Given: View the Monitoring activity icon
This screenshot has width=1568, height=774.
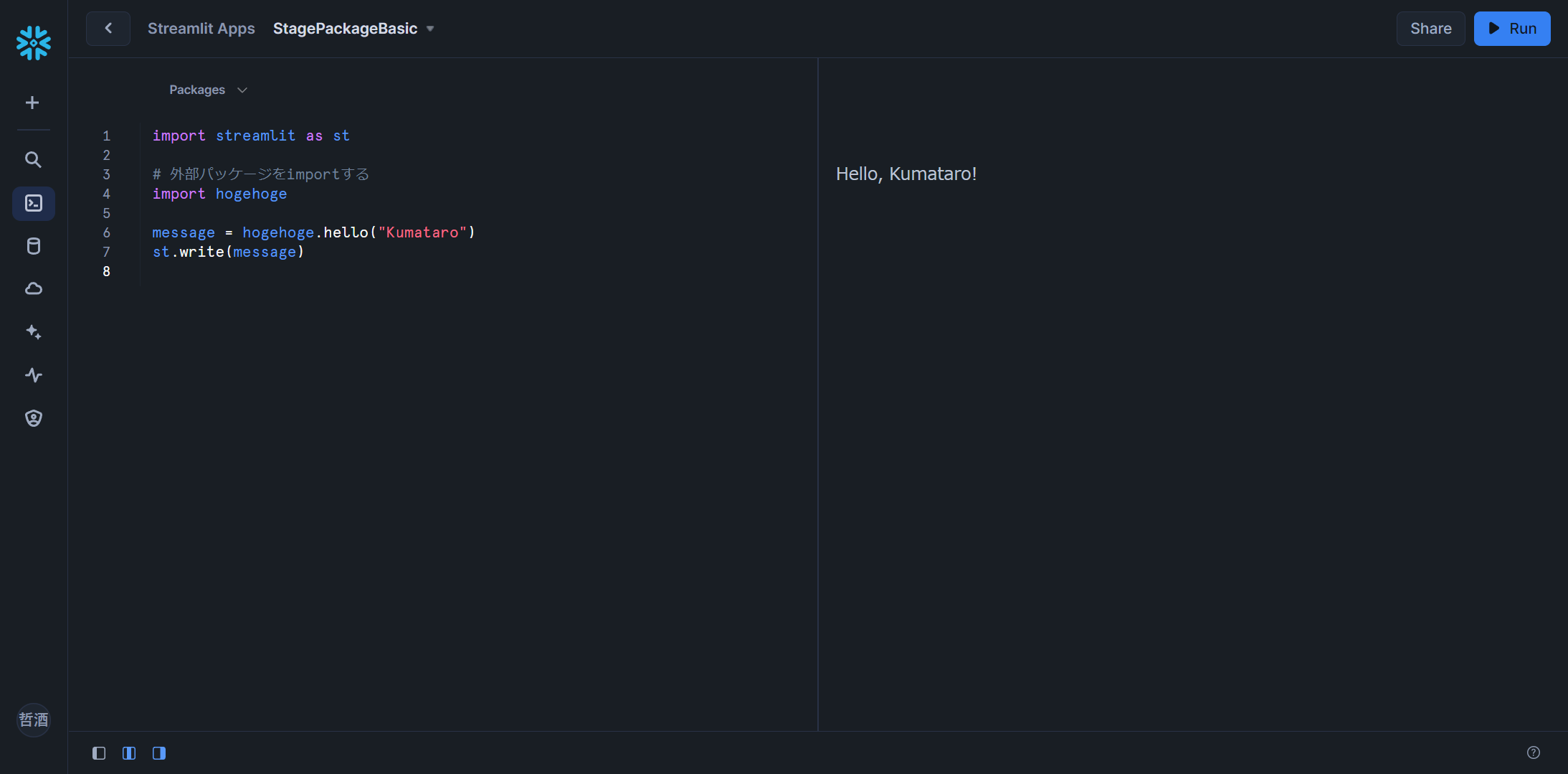Looking at the screenshot, I should tap(33, 374).
